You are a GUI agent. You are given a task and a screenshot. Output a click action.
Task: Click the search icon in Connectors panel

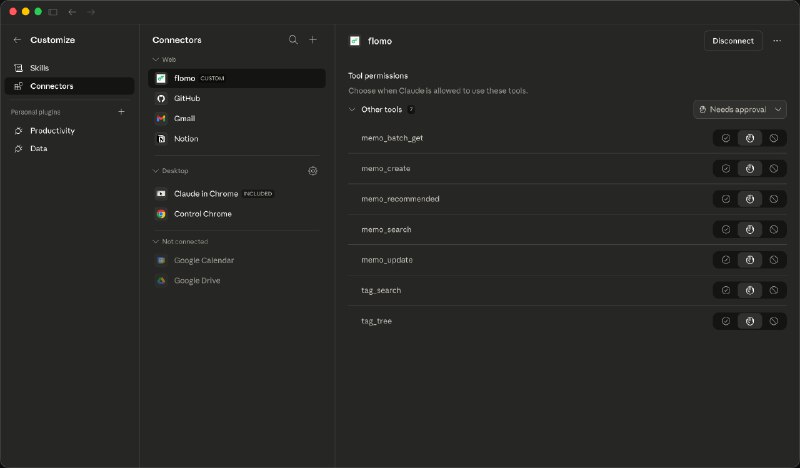[293, 40]
